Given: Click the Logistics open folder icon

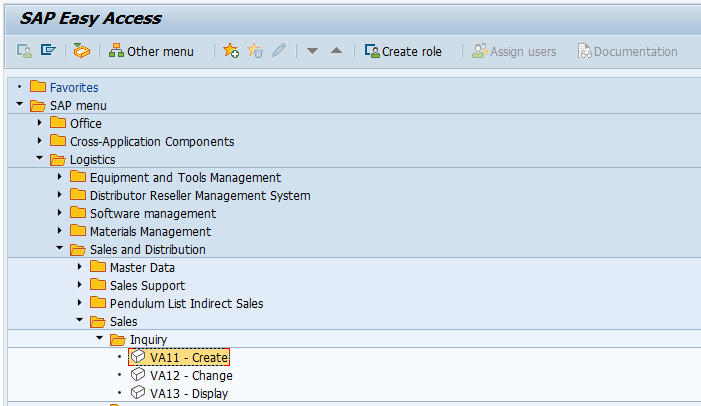Looking at the screenshot, I should 58,159.
